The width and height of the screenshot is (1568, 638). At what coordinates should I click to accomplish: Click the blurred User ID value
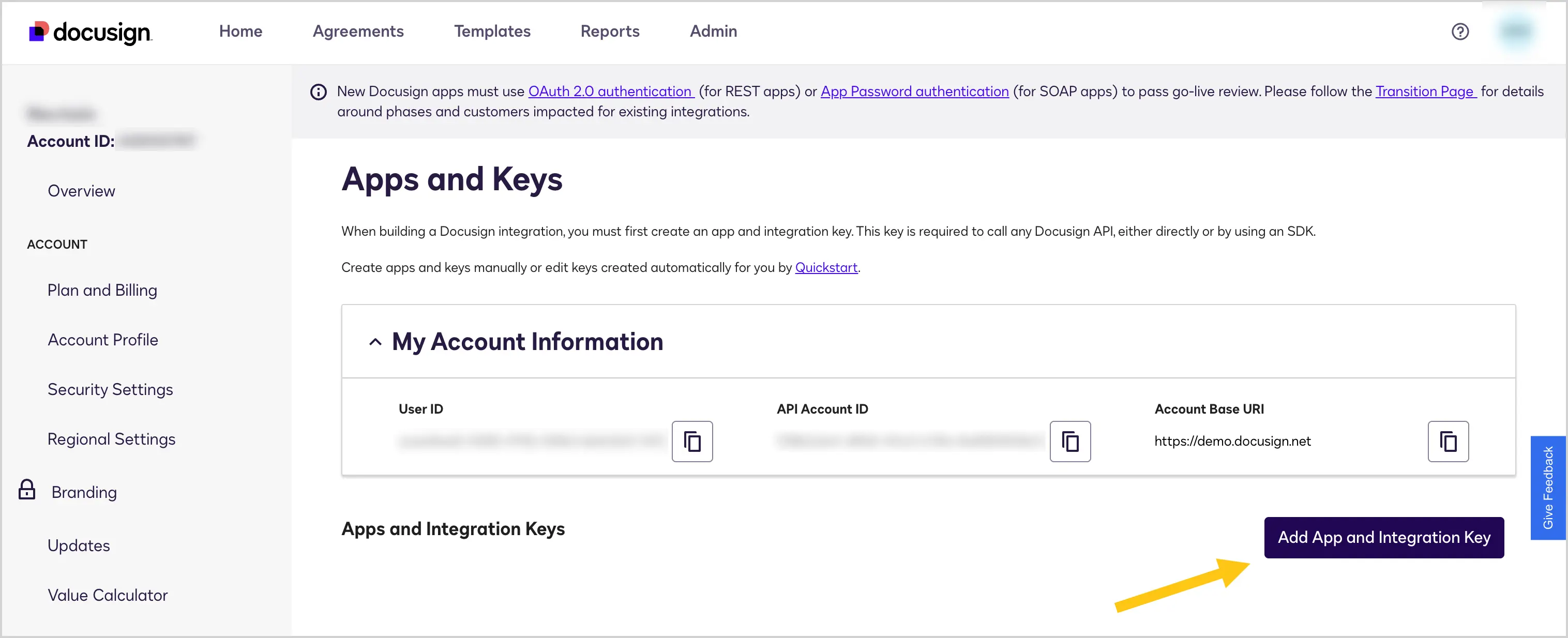pyautogui.click(x=531, y=440)
